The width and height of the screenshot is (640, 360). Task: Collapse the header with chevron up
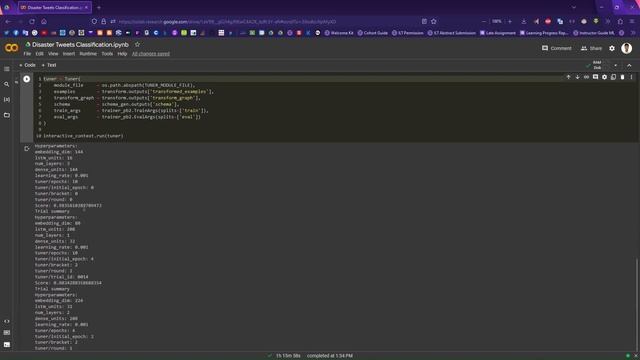[x=629, y=65]
